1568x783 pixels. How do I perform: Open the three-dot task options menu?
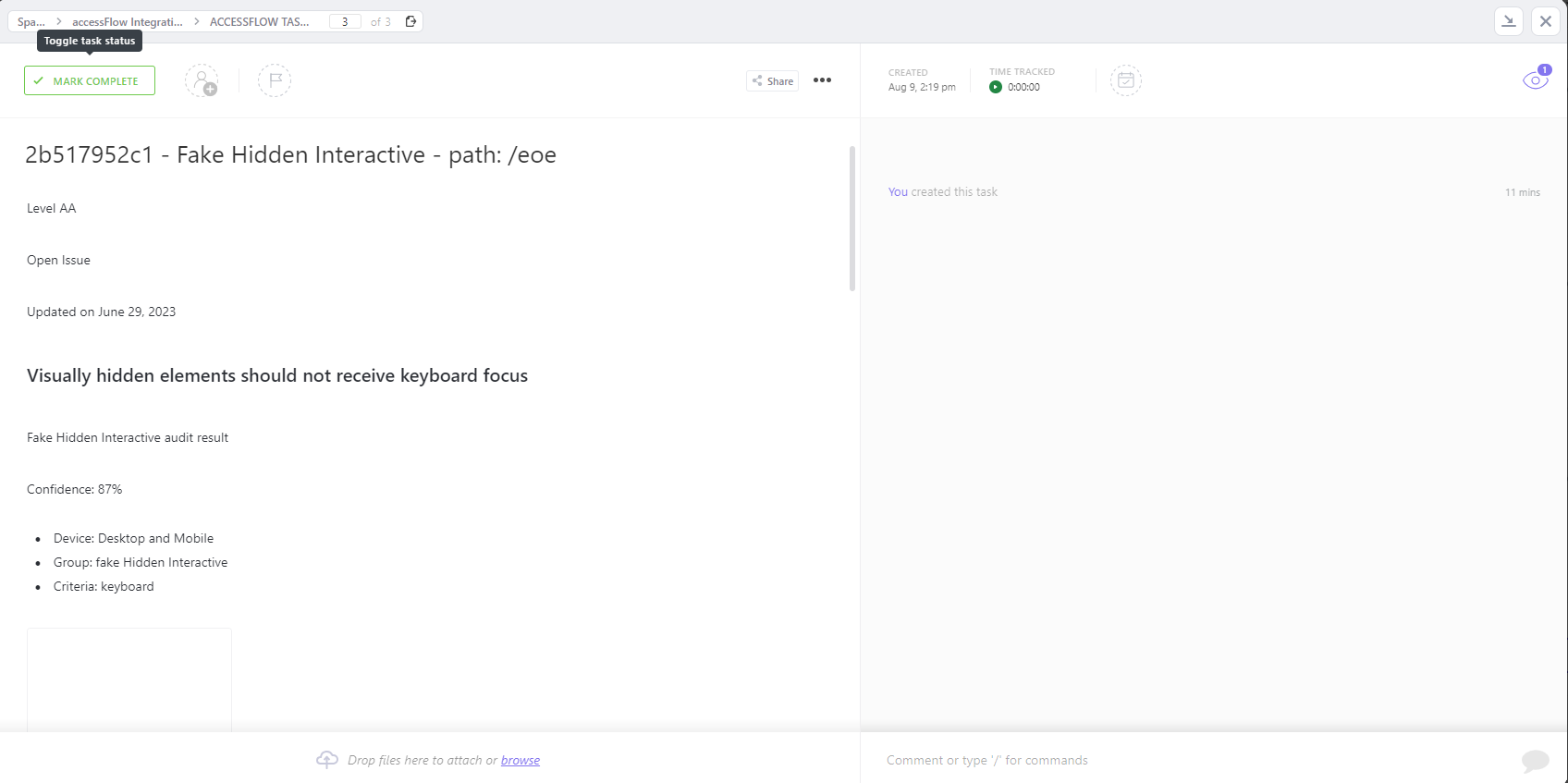click(822, 80)
